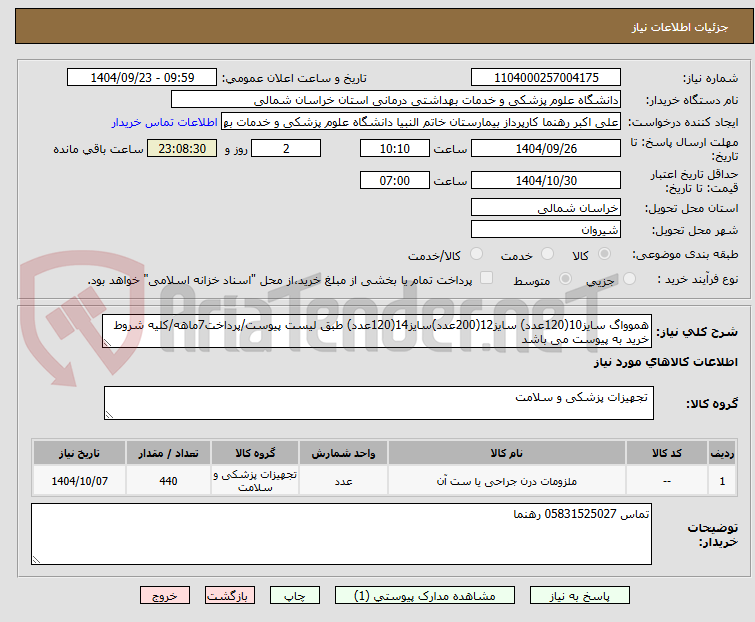Click the کد کالا column header
This screenshot has width=755, height=622.
[667, 453]
